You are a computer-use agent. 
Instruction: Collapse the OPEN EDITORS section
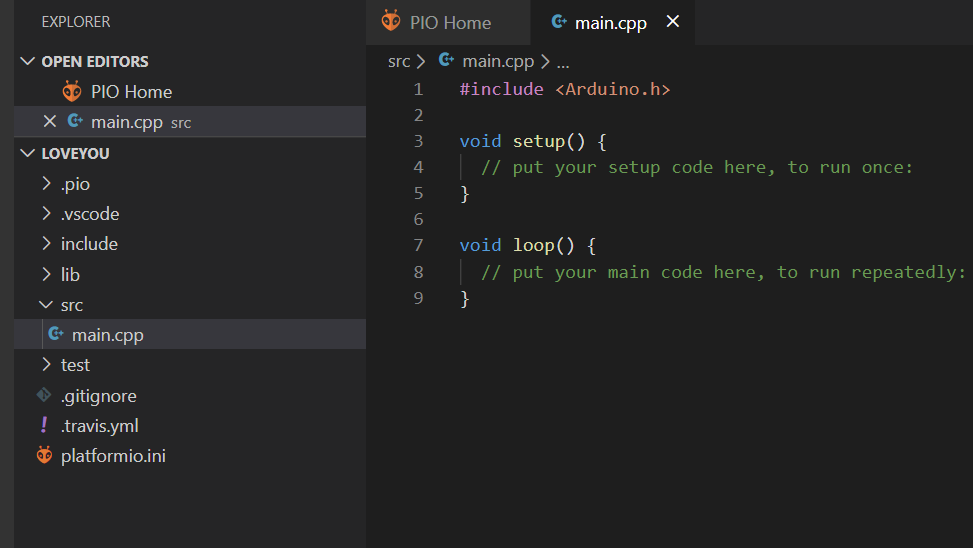coord(27,62)
